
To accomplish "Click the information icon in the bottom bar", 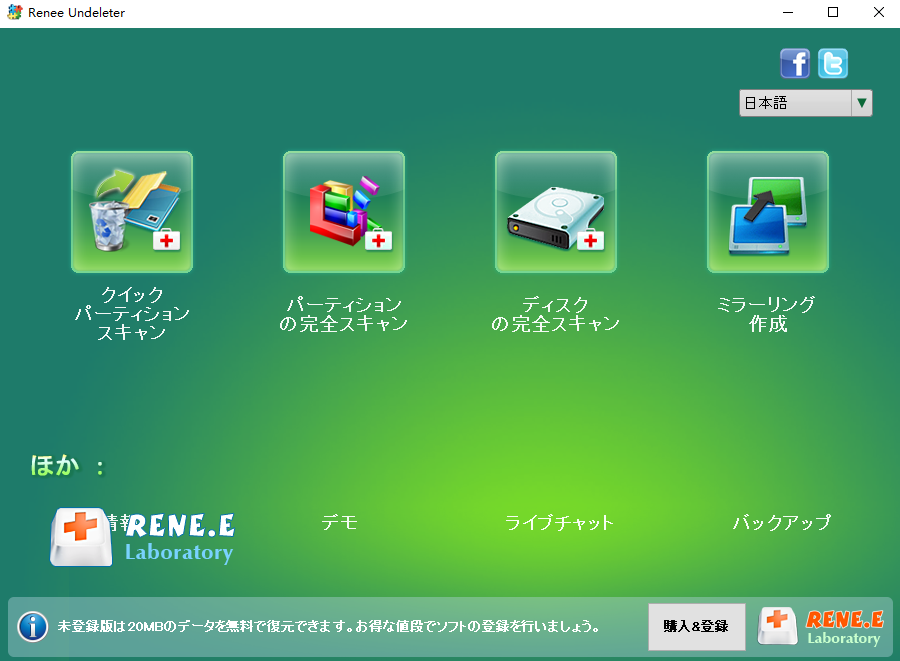I will point(33,627).
